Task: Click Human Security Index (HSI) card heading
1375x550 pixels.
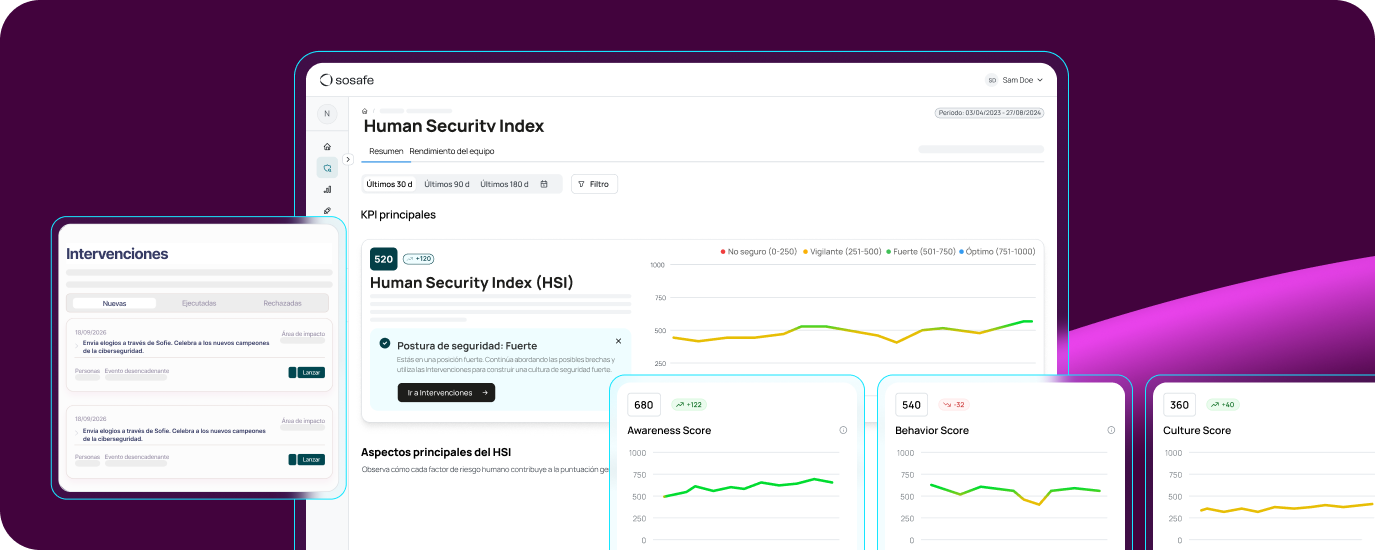Action: click(472, 283)
